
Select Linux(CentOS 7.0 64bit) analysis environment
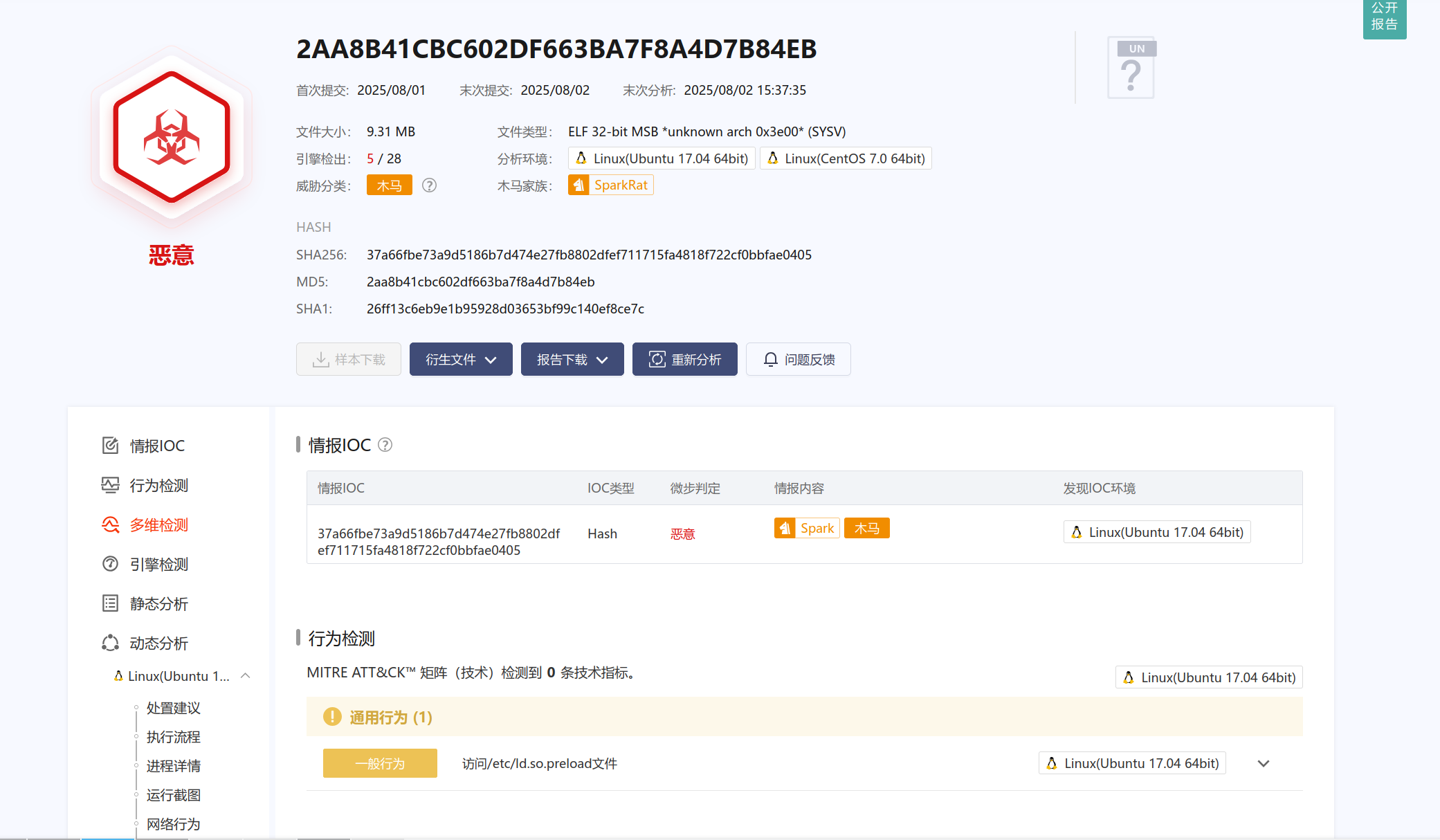(846, 158)
